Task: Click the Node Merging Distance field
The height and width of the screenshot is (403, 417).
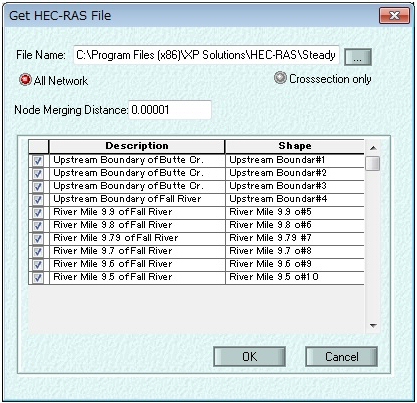Action: click(170, 110)
